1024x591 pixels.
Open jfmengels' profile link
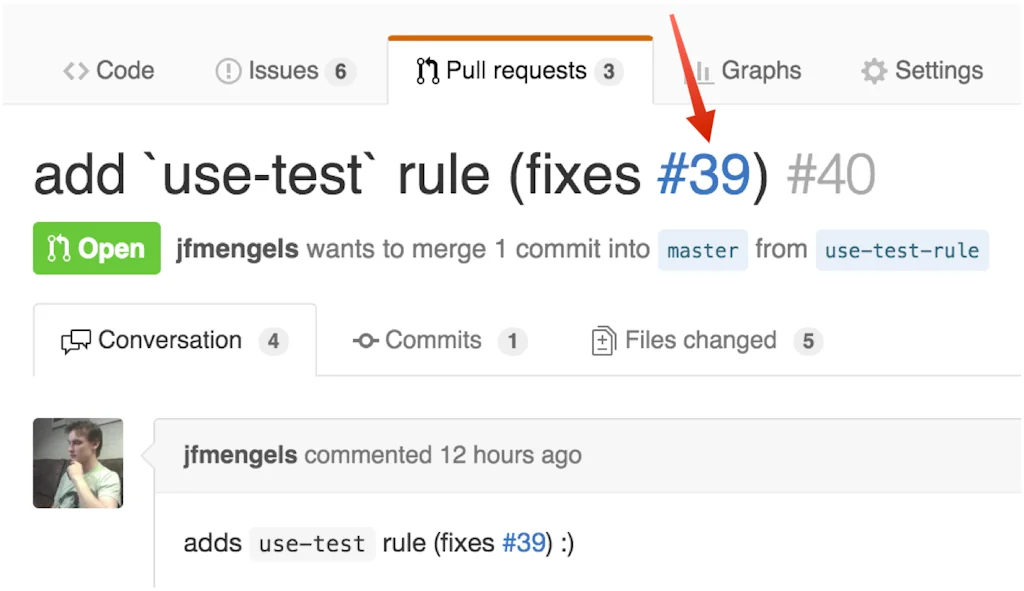236,249
